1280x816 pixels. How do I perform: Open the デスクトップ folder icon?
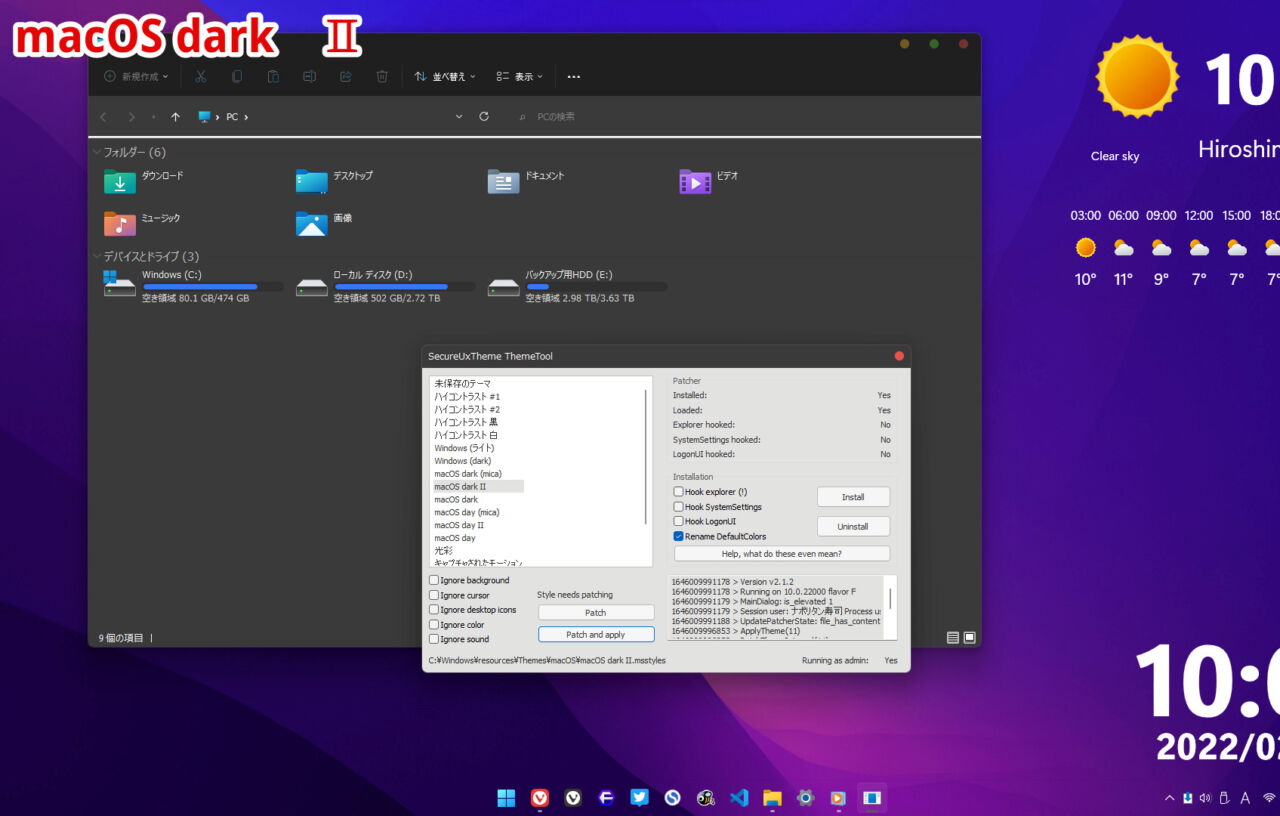(311, 182)
